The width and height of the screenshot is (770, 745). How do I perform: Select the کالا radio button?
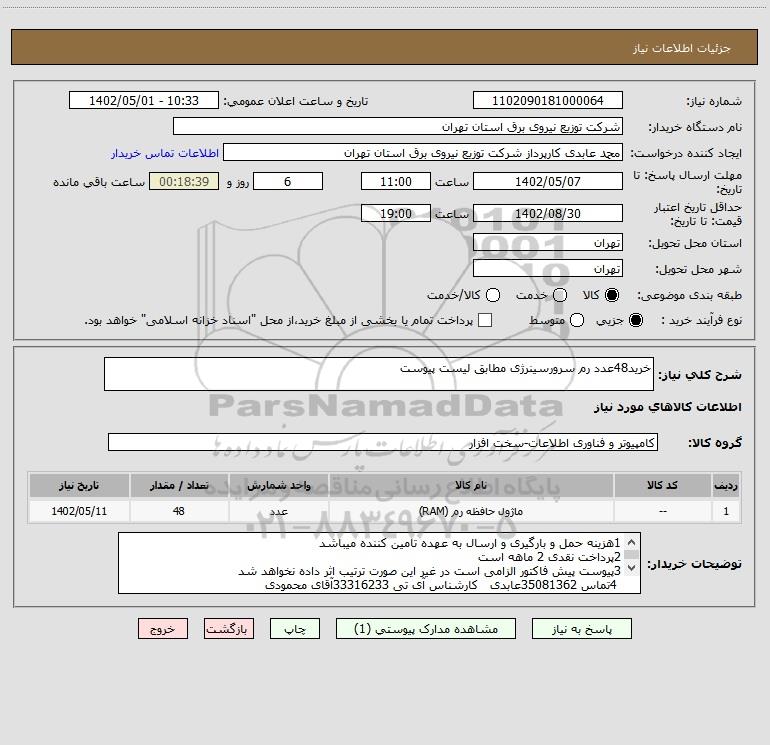pyautogui.click(x=611, y=295)
